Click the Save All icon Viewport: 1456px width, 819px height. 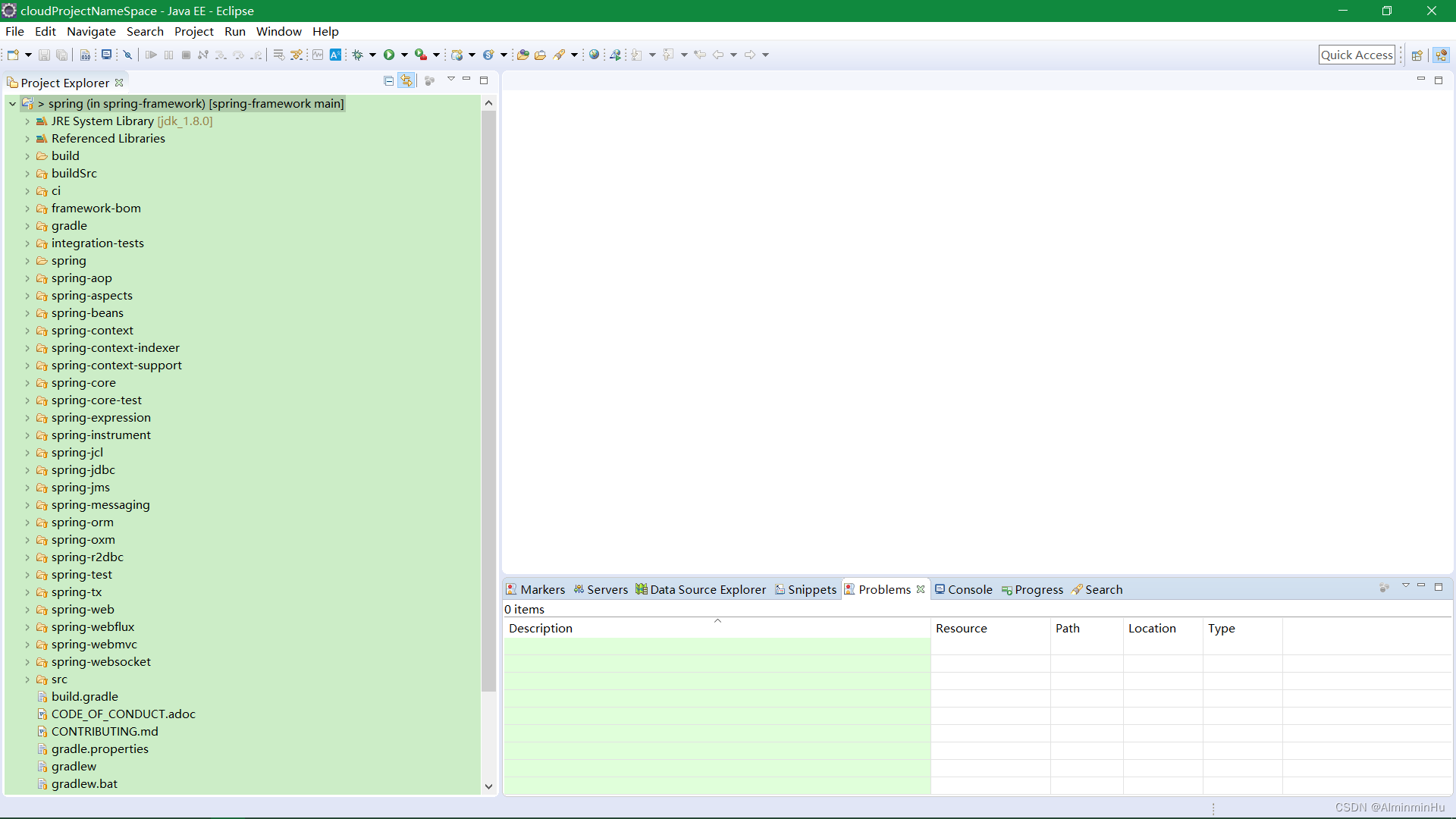click(62, 55)
